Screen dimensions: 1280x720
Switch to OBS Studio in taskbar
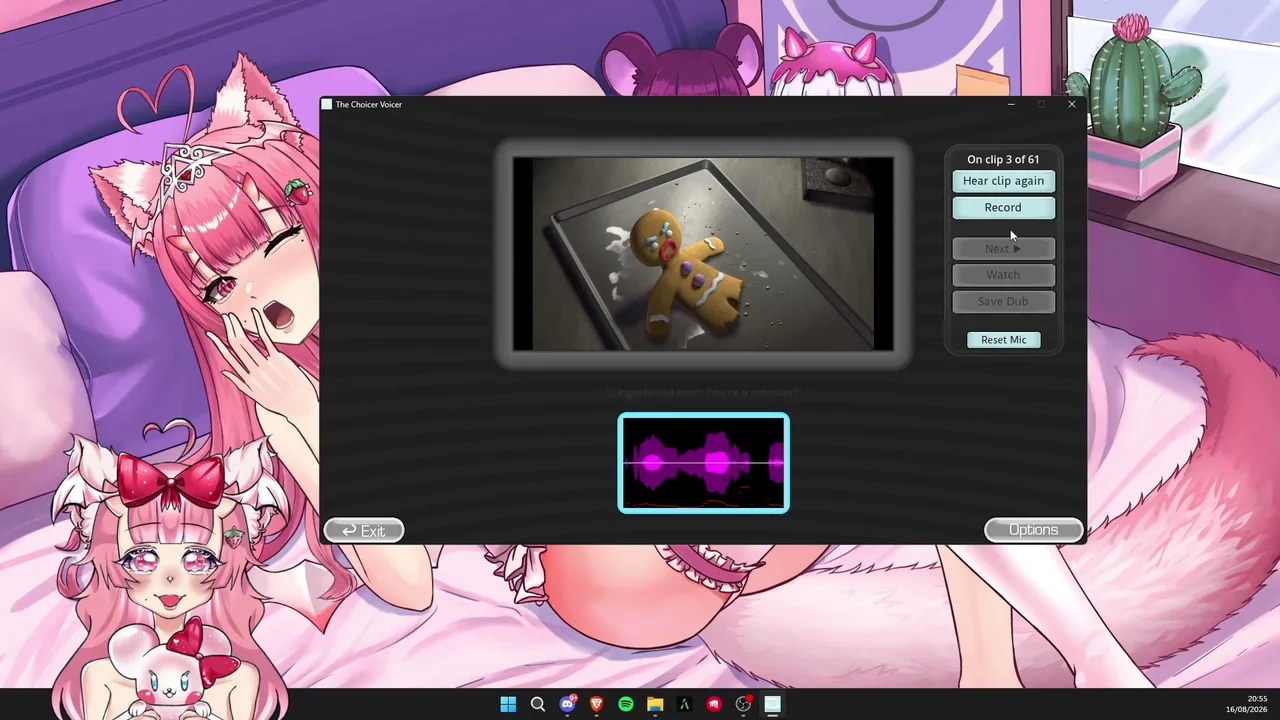[743, 704]
